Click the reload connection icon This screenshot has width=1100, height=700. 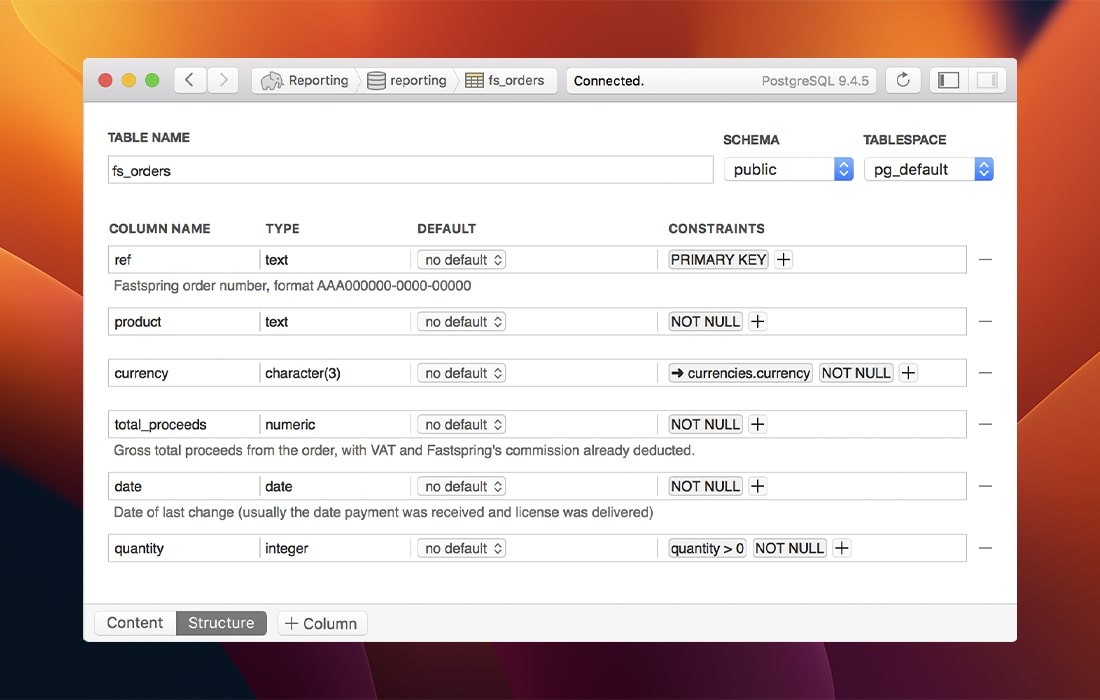click(x=903, y=80)
